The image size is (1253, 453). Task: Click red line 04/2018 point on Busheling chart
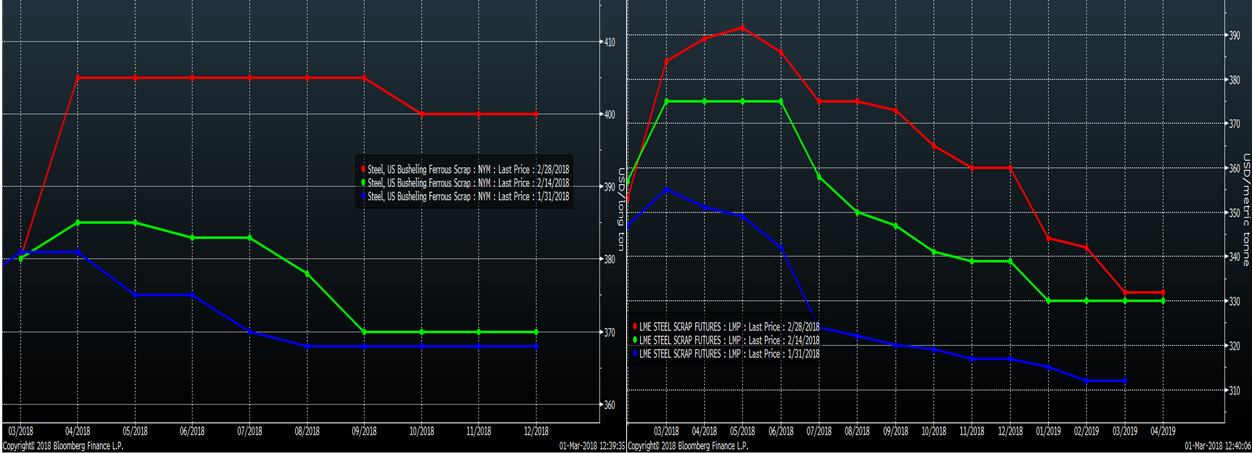point(78,77)
